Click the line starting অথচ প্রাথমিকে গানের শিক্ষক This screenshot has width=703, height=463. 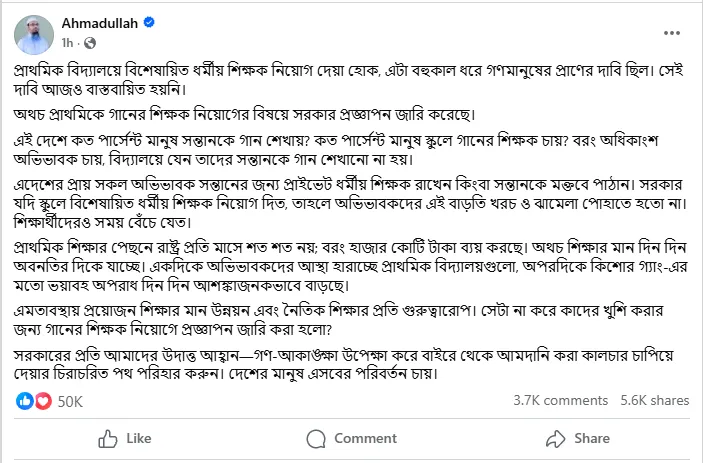click(x=244, y=115)
